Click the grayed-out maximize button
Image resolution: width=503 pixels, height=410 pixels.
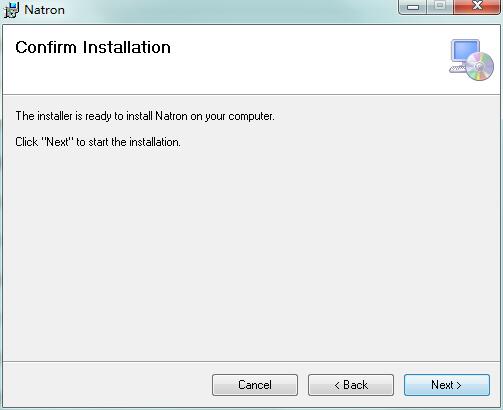[x=440, y=7]
